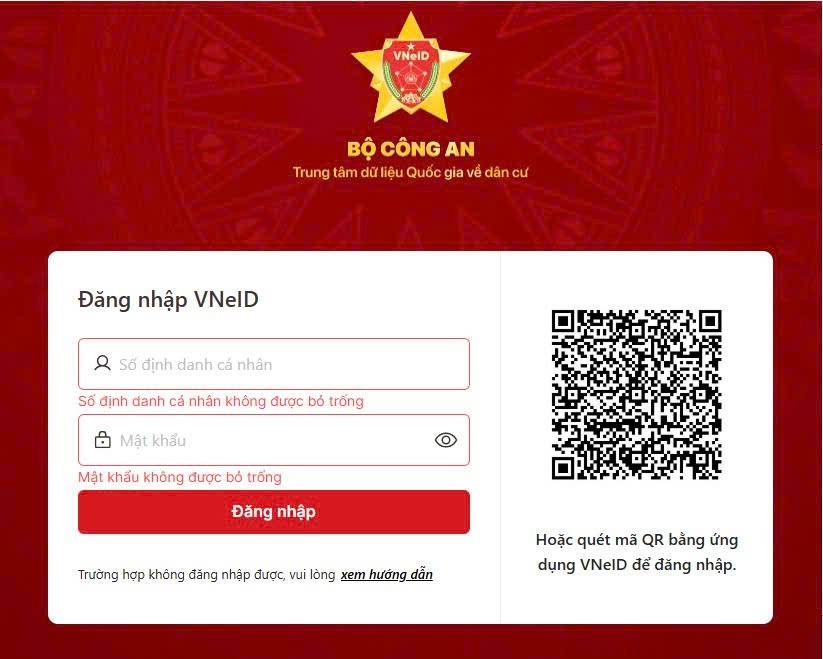Toggle password visibility with the eye icon
823x659 pixels.
446,440
